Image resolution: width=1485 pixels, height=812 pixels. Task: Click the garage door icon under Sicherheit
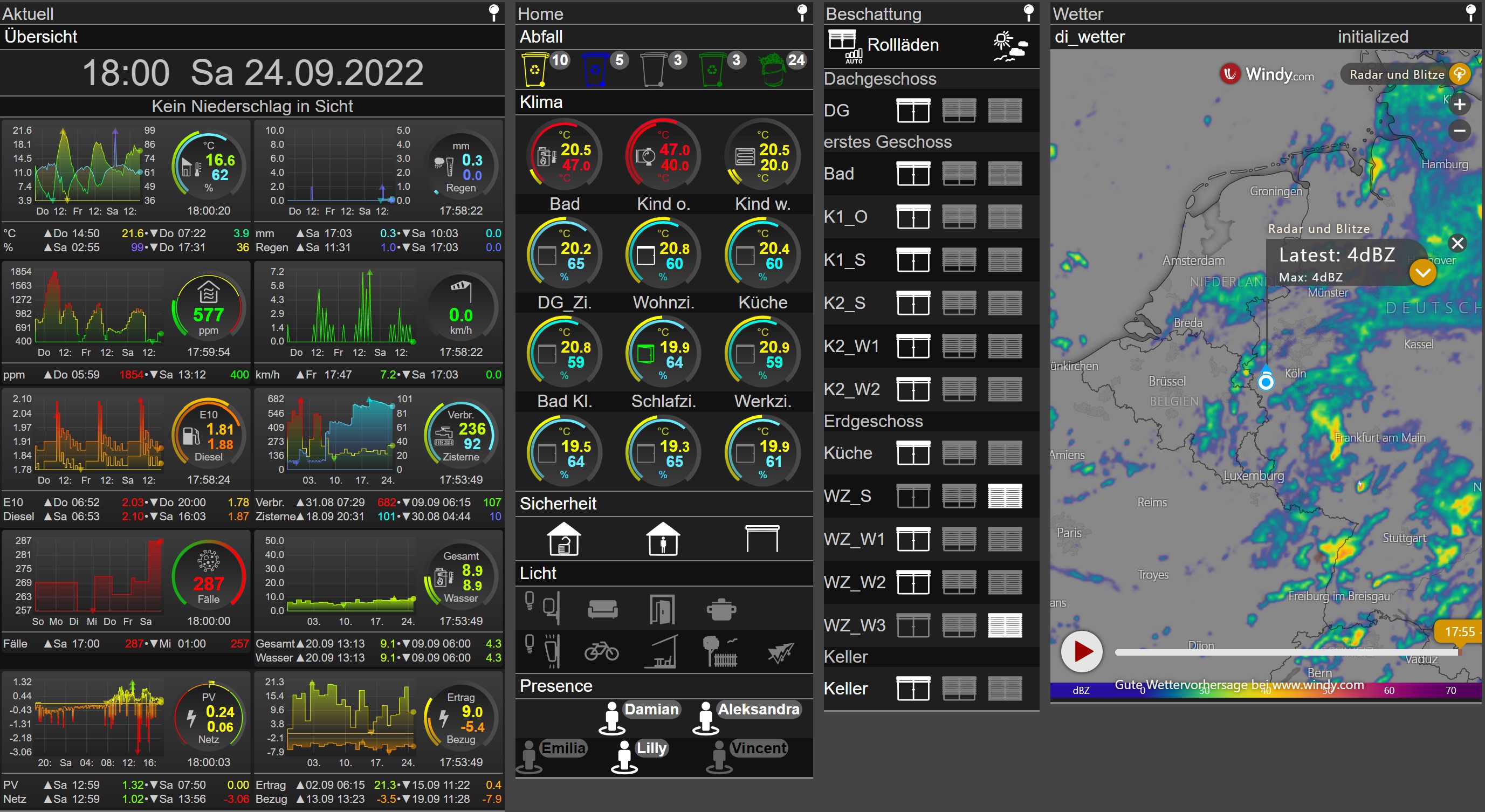click(761, 539)
